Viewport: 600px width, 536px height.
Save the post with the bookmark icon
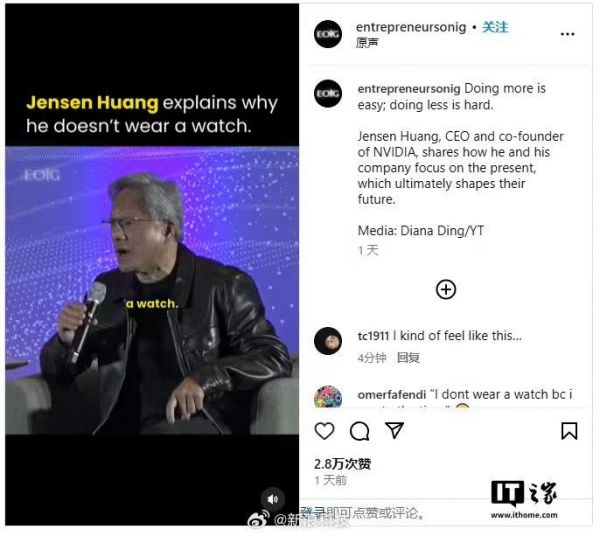click(569, 431)
